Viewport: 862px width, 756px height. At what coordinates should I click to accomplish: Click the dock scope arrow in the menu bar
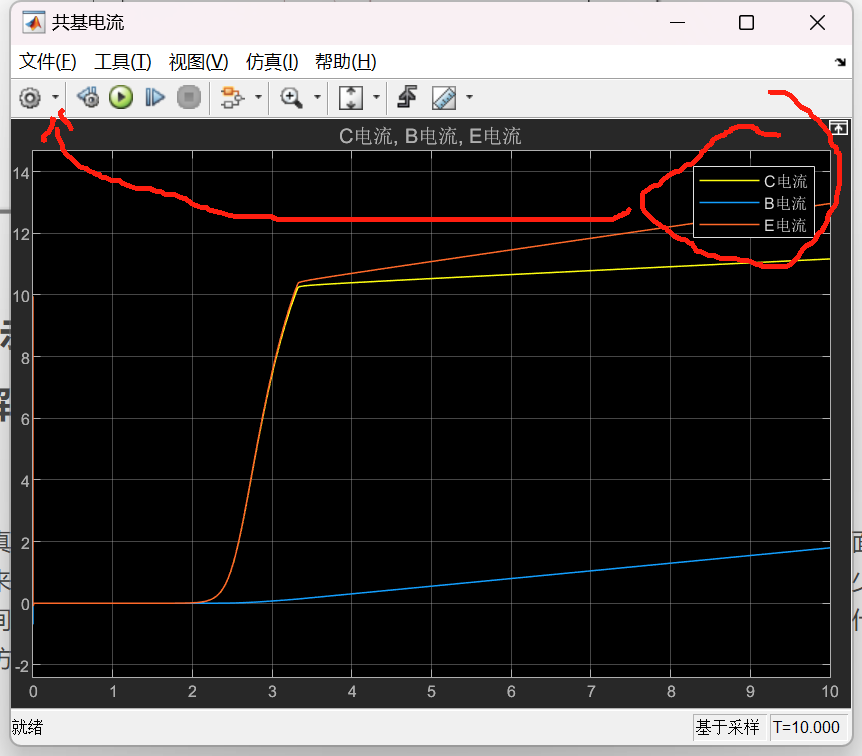(x=840, y=62)
